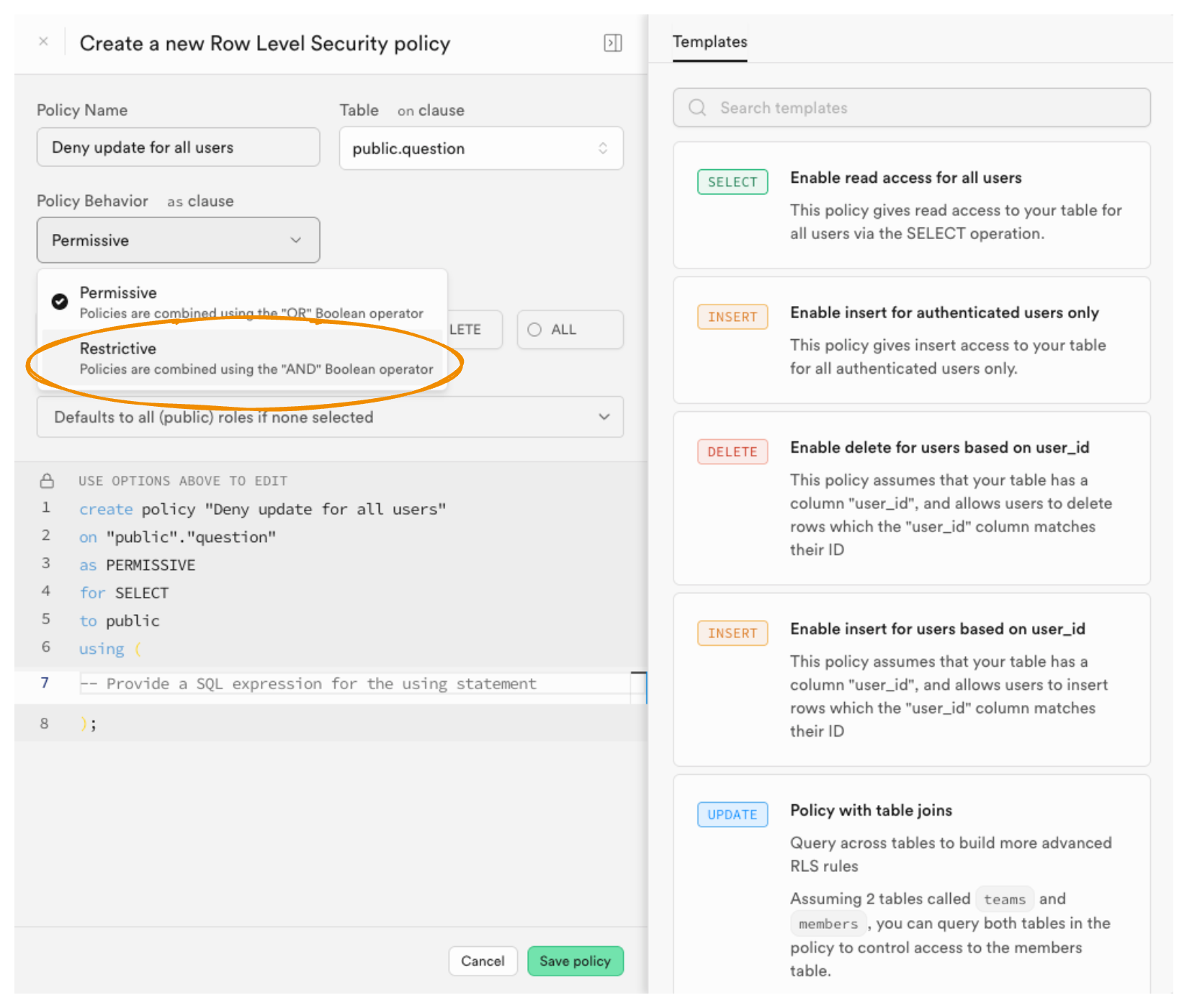Screen dimensions: 1187x1008
Task: Click the UPDATE badge on table joins template
Action: click(x=732, y=815)
